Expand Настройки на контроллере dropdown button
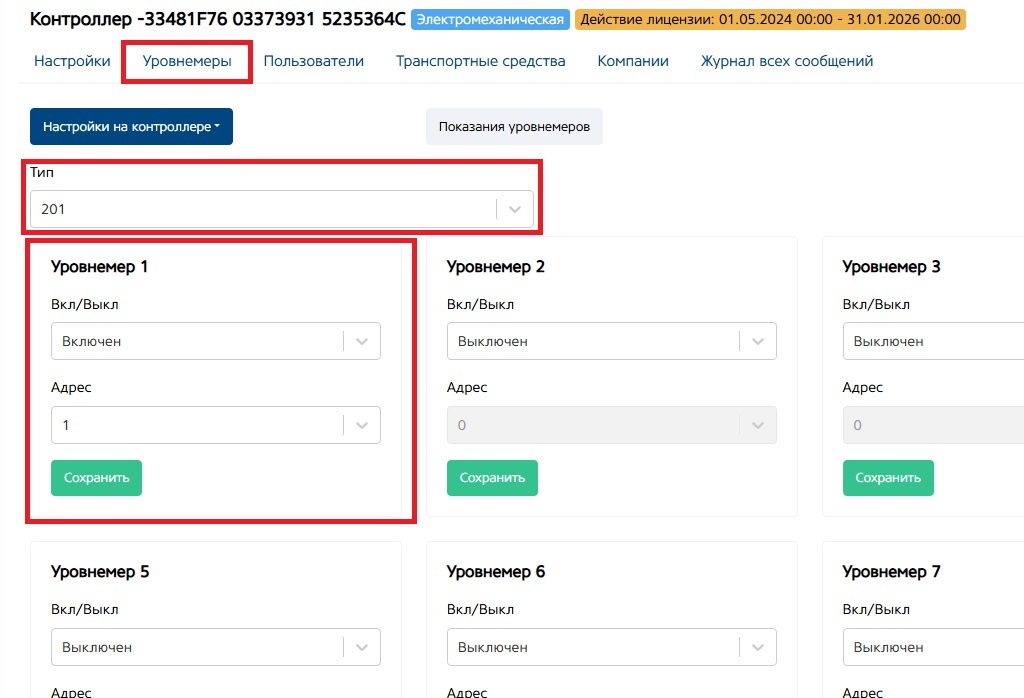 (131, 127)
